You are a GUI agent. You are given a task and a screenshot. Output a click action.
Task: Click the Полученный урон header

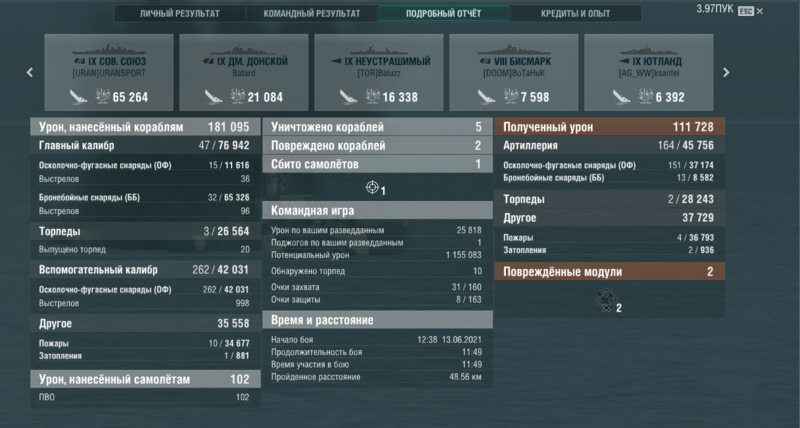pos(606,128)
